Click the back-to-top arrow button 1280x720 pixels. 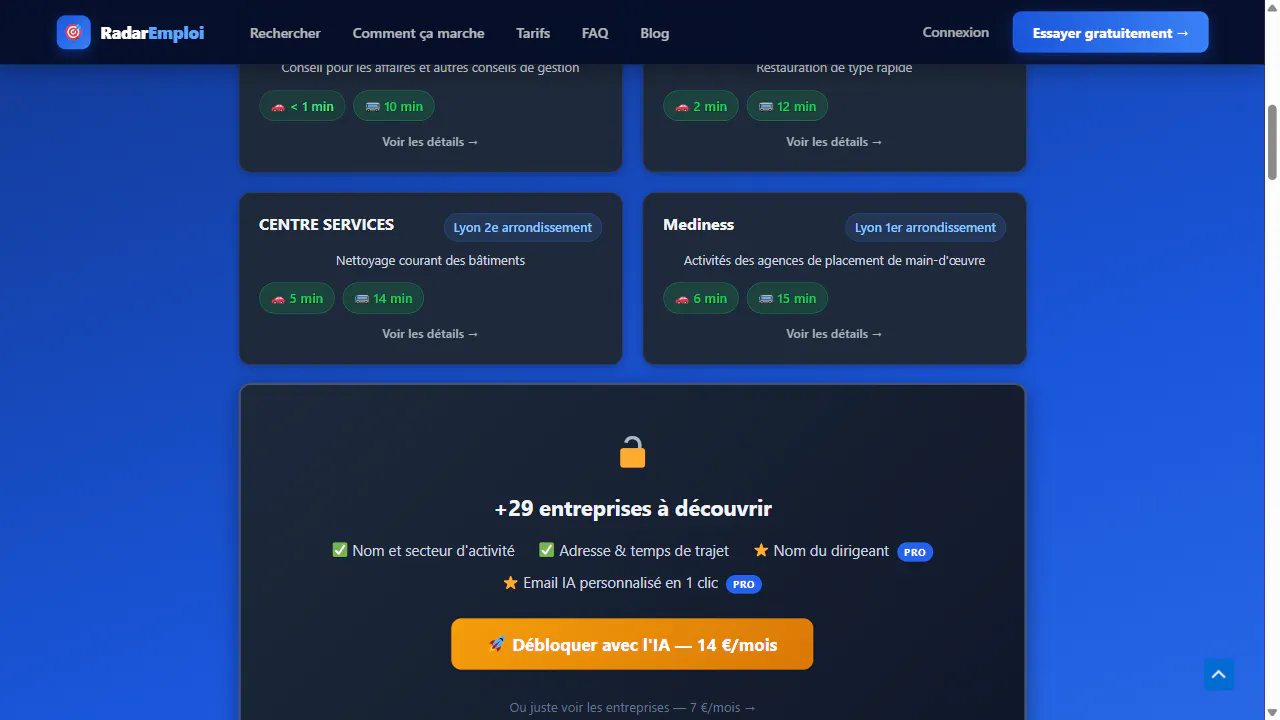click(1219, 675)
